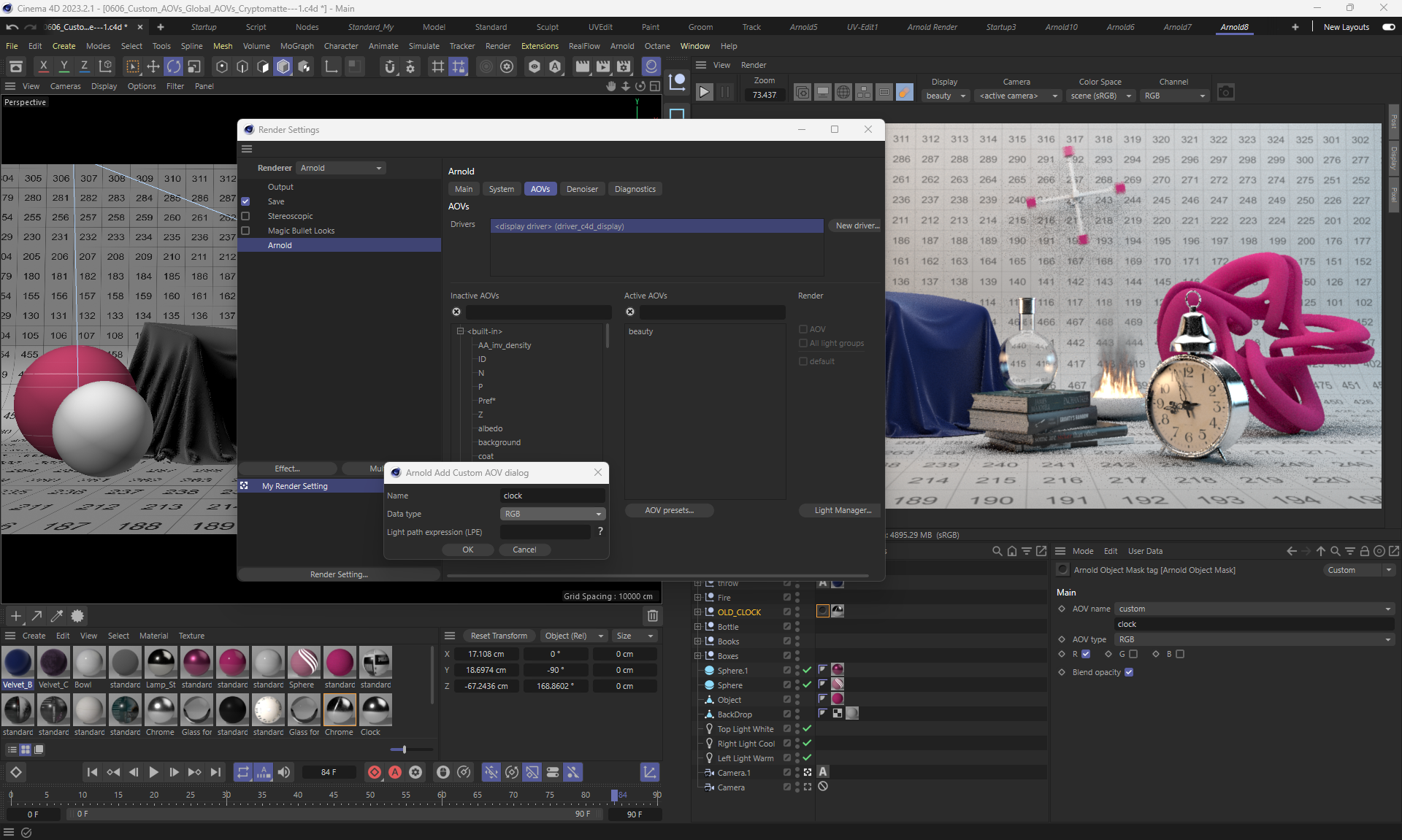Open the Renderer Arnold dropdown
The image size is (1402, 840).
341,168
